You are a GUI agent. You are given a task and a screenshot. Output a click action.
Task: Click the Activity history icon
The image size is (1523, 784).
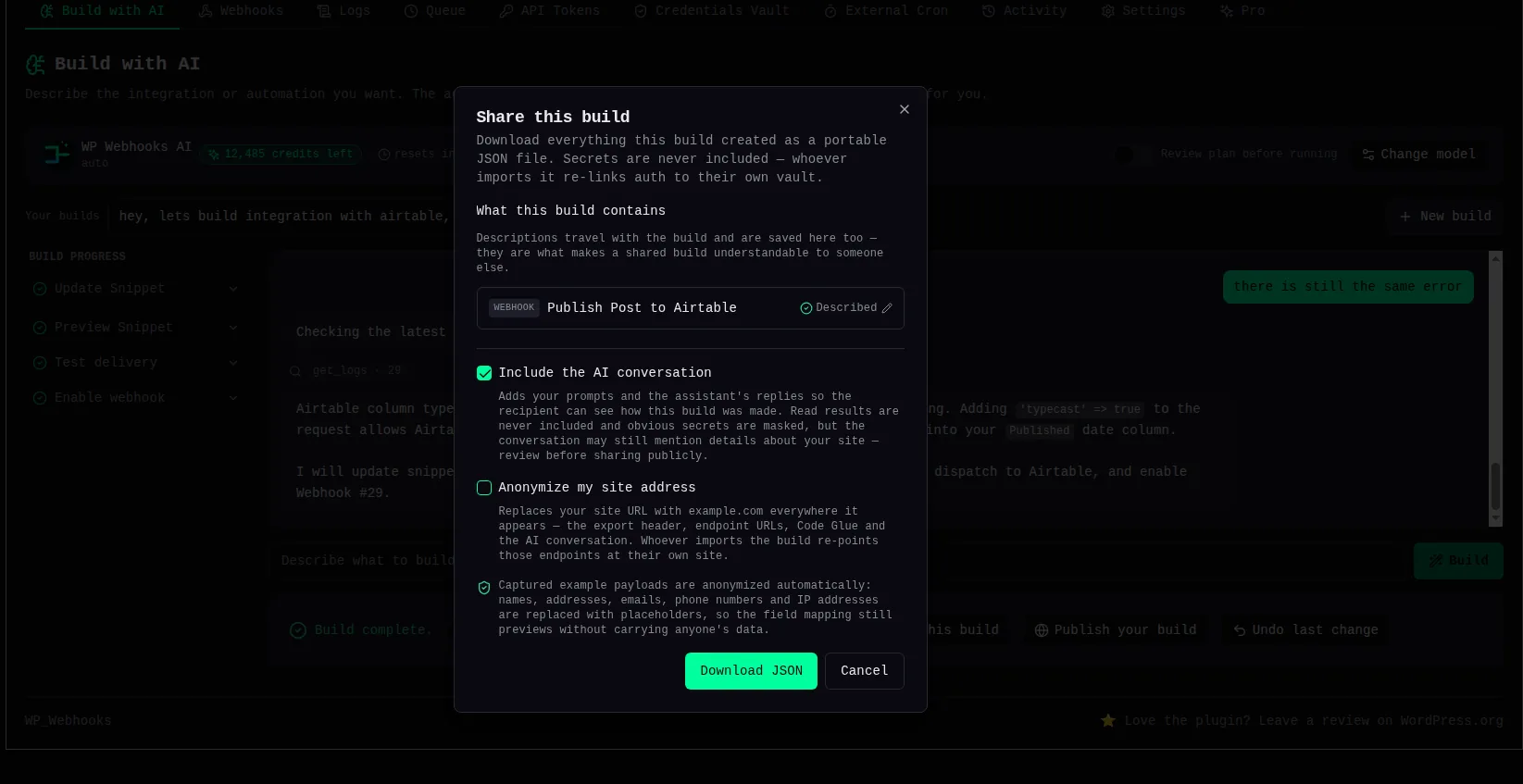[989, 11]
